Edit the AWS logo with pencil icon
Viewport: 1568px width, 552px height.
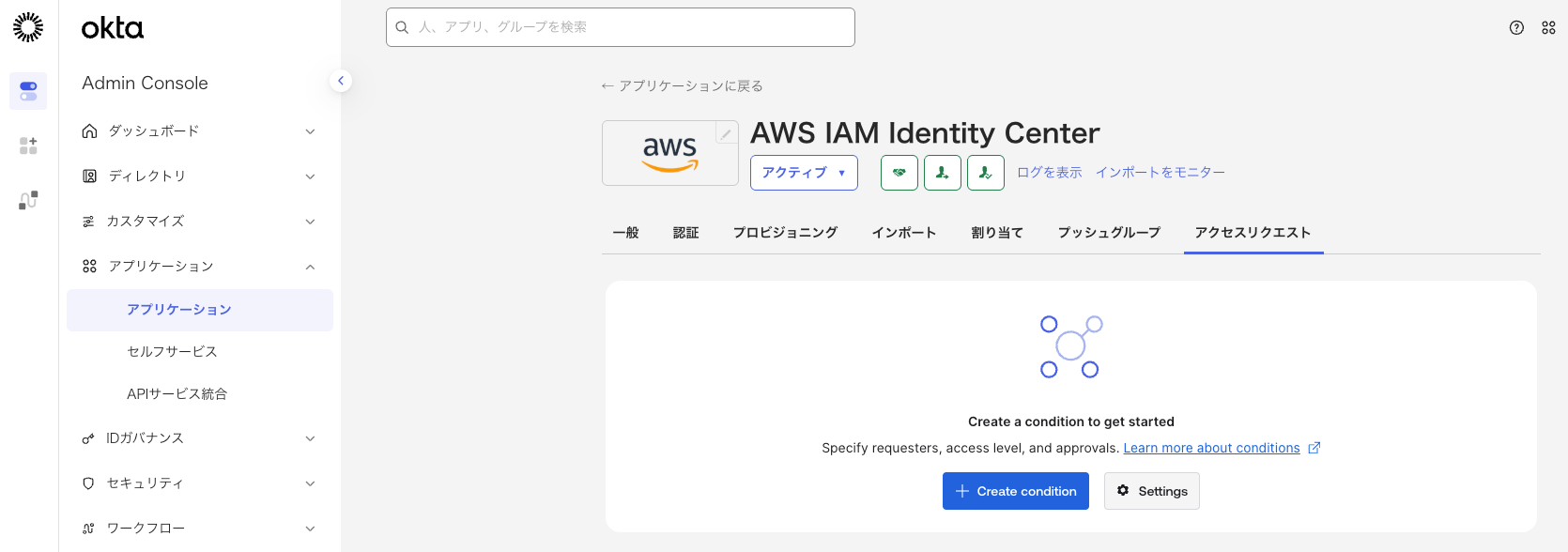point(726,133)
